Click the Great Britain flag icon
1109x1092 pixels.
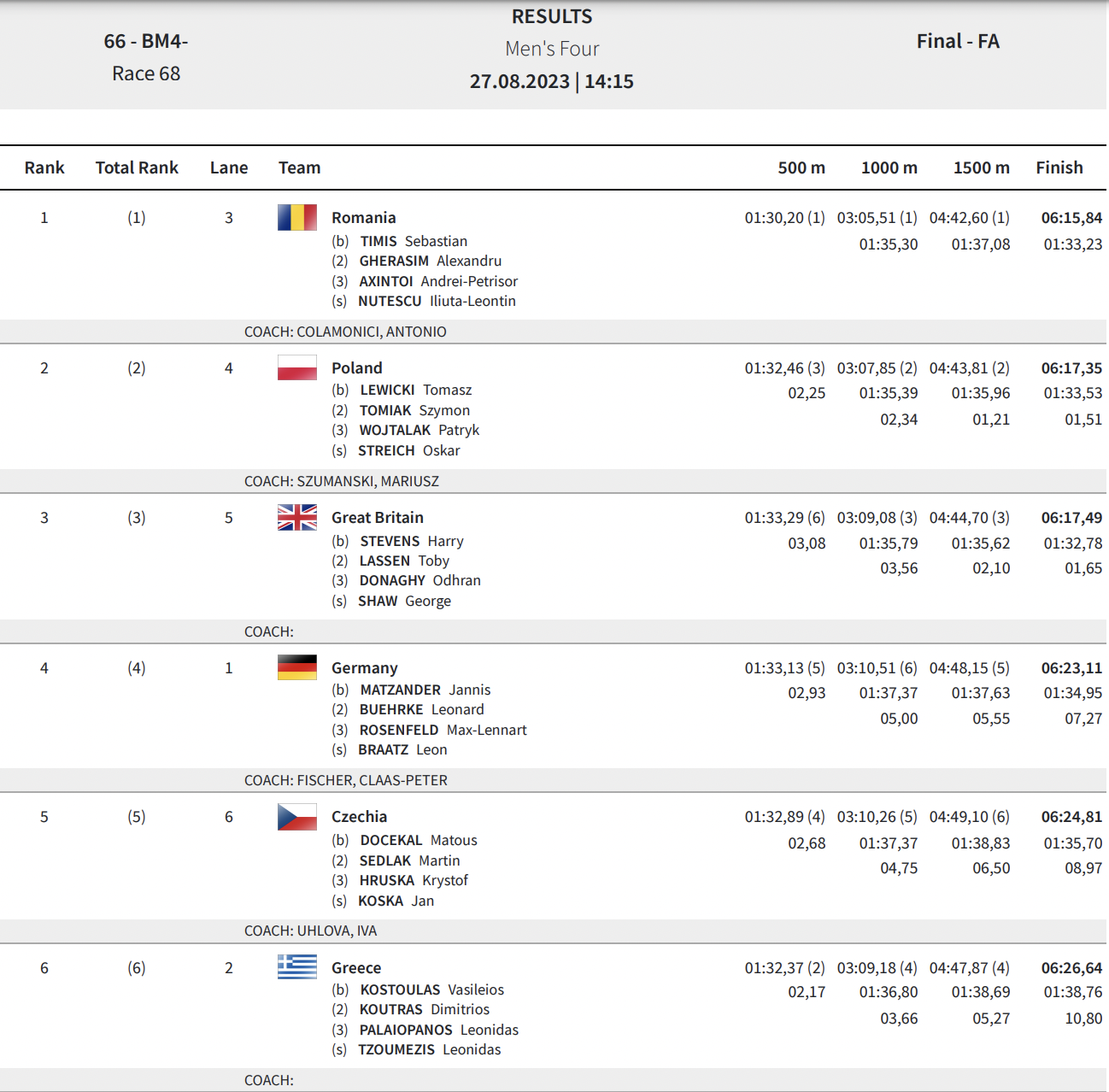(x=296, y=518)
